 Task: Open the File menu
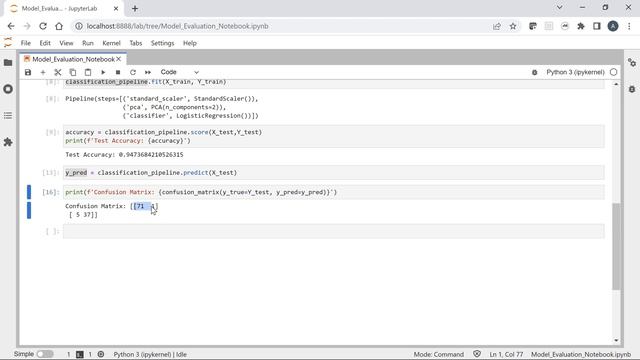26,43
